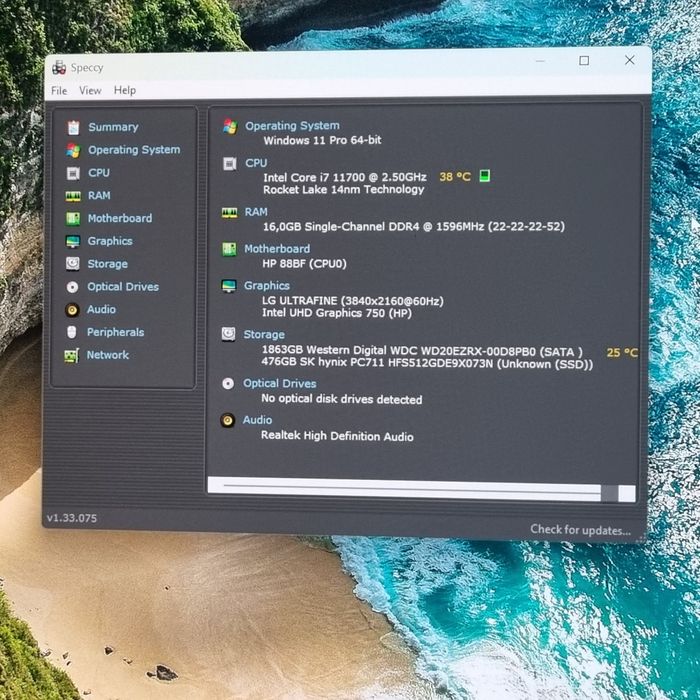Maximize the Speccy window
This screenshot has height=700, width=700.
pyautogui.click(x=584, y=60)
